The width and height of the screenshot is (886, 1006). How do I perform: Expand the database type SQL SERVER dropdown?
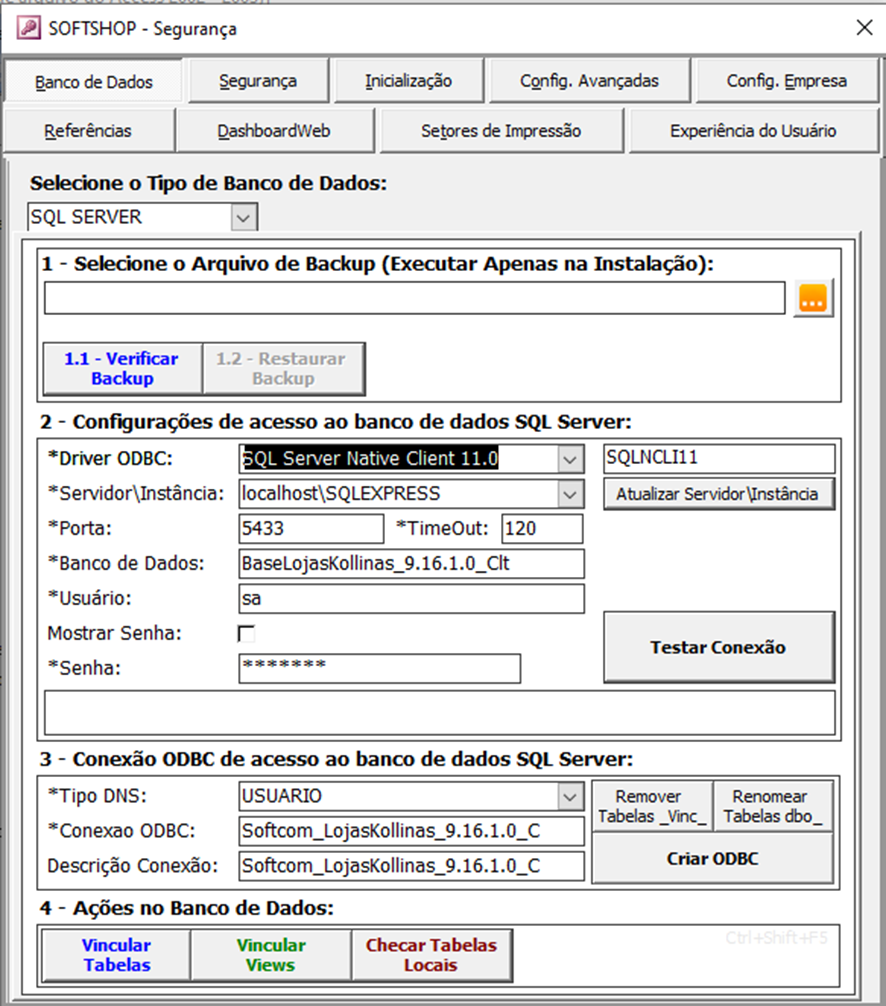point(243,217)
